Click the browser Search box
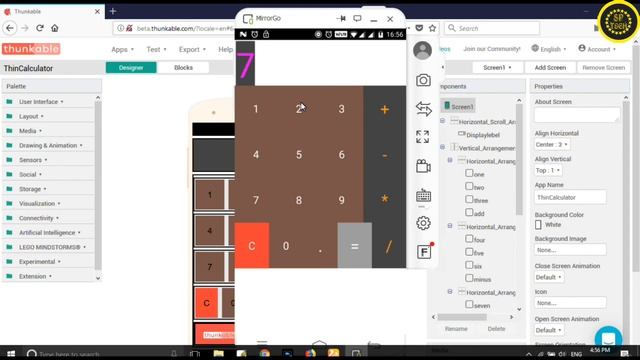Viewport: 640px width, 360px height. pos(492,28)
